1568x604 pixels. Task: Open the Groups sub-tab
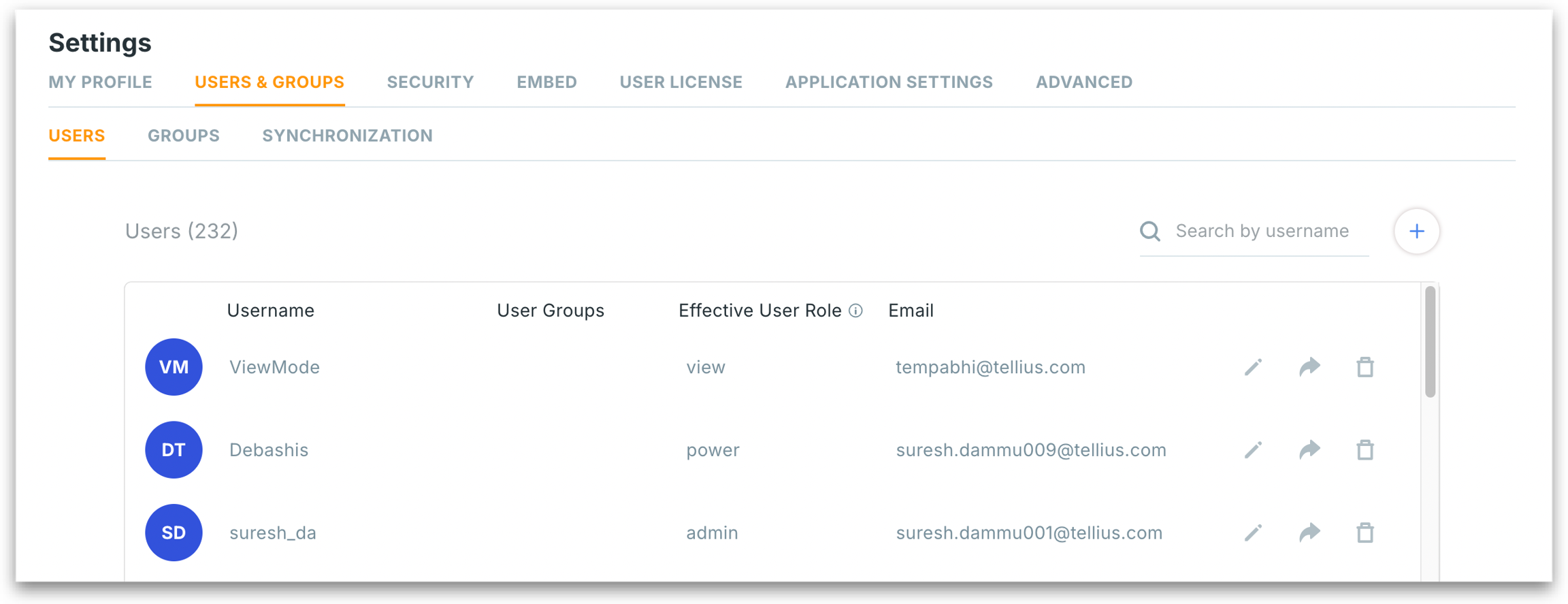coord(184,136)
